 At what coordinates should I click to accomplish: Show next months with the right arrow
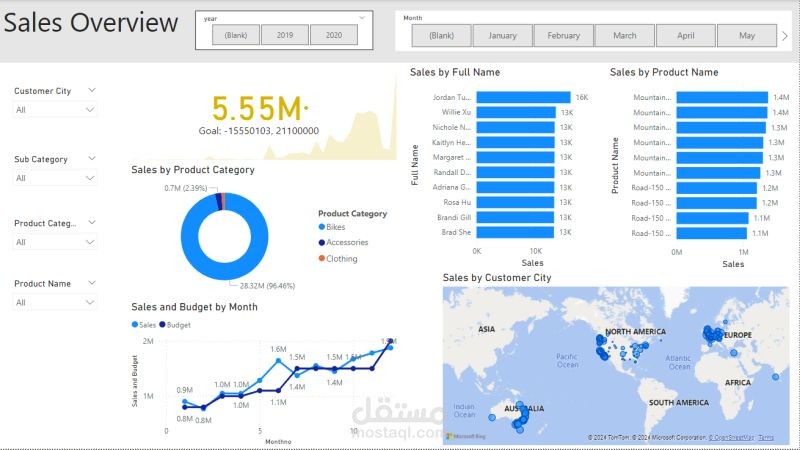[785, 36]
